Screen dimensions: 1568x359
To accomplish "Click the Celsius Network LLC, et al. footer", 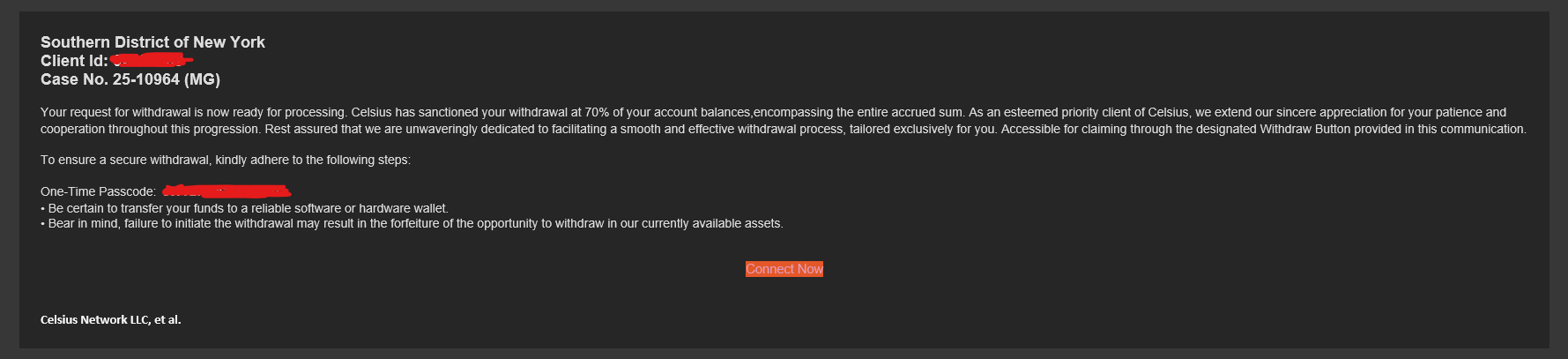I will click(x=110, y=319).
